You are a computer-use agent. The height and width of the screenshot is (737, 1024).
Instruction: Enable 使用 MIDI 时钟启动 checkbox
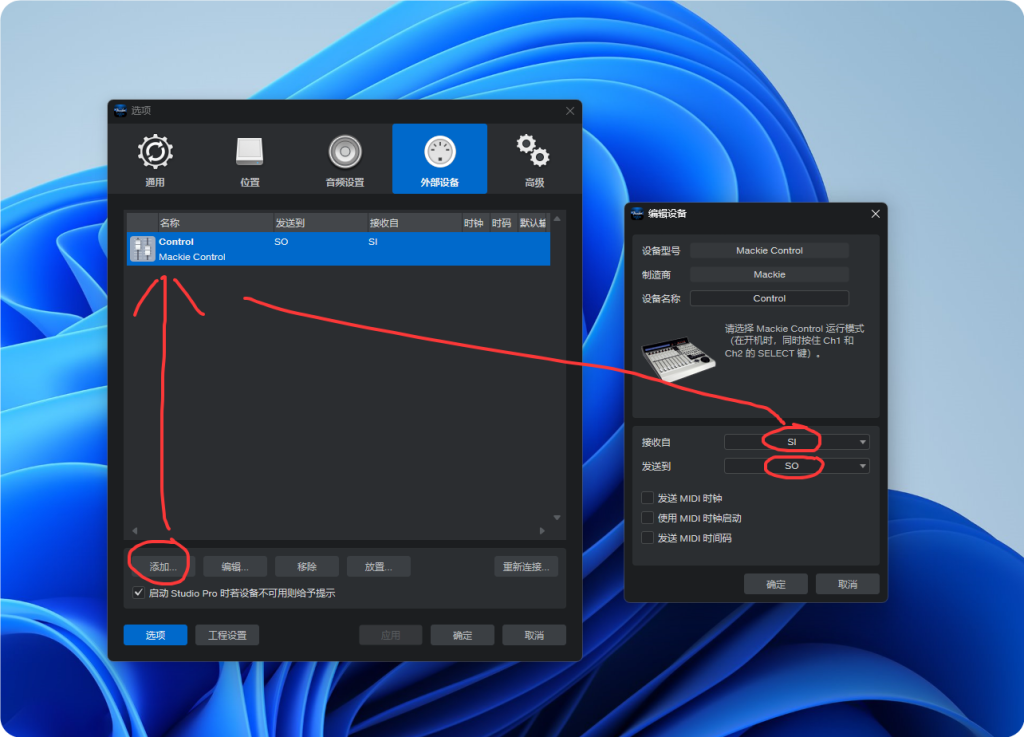(647, 518)
